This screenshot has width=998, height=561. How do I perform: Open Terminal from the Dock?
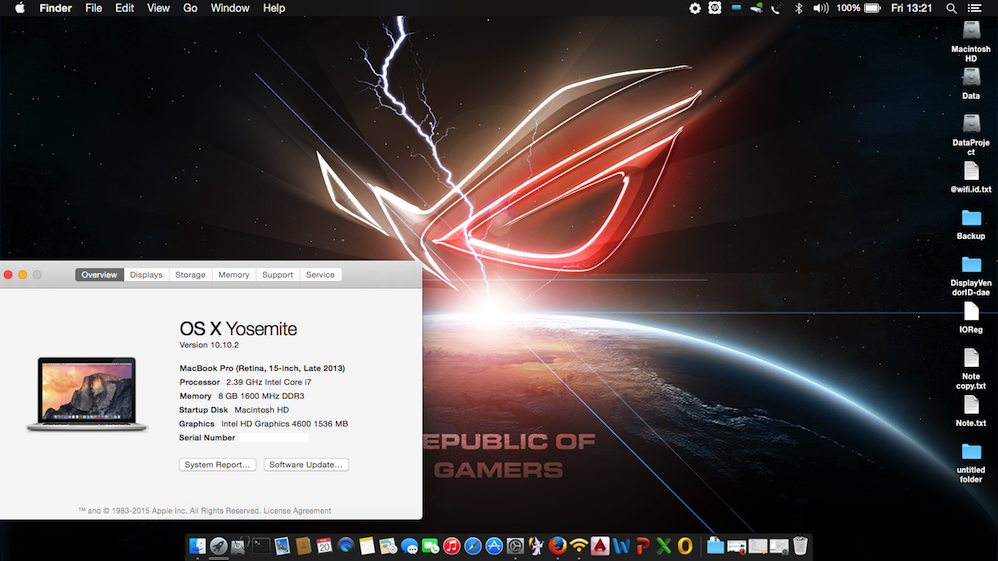coord(260,546)
